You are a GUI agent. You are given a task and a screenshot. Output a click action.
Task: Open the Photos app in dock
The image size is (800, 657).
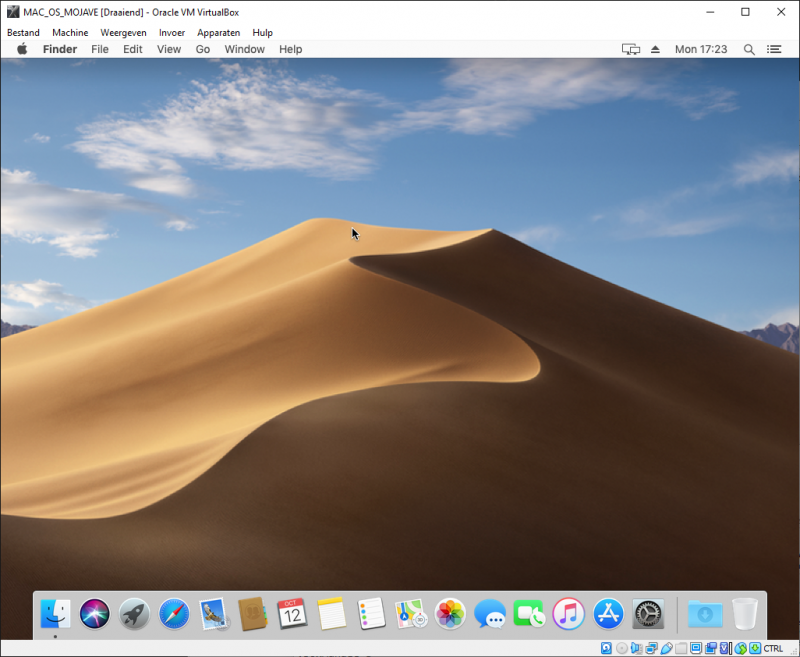(x=450, y=613)
